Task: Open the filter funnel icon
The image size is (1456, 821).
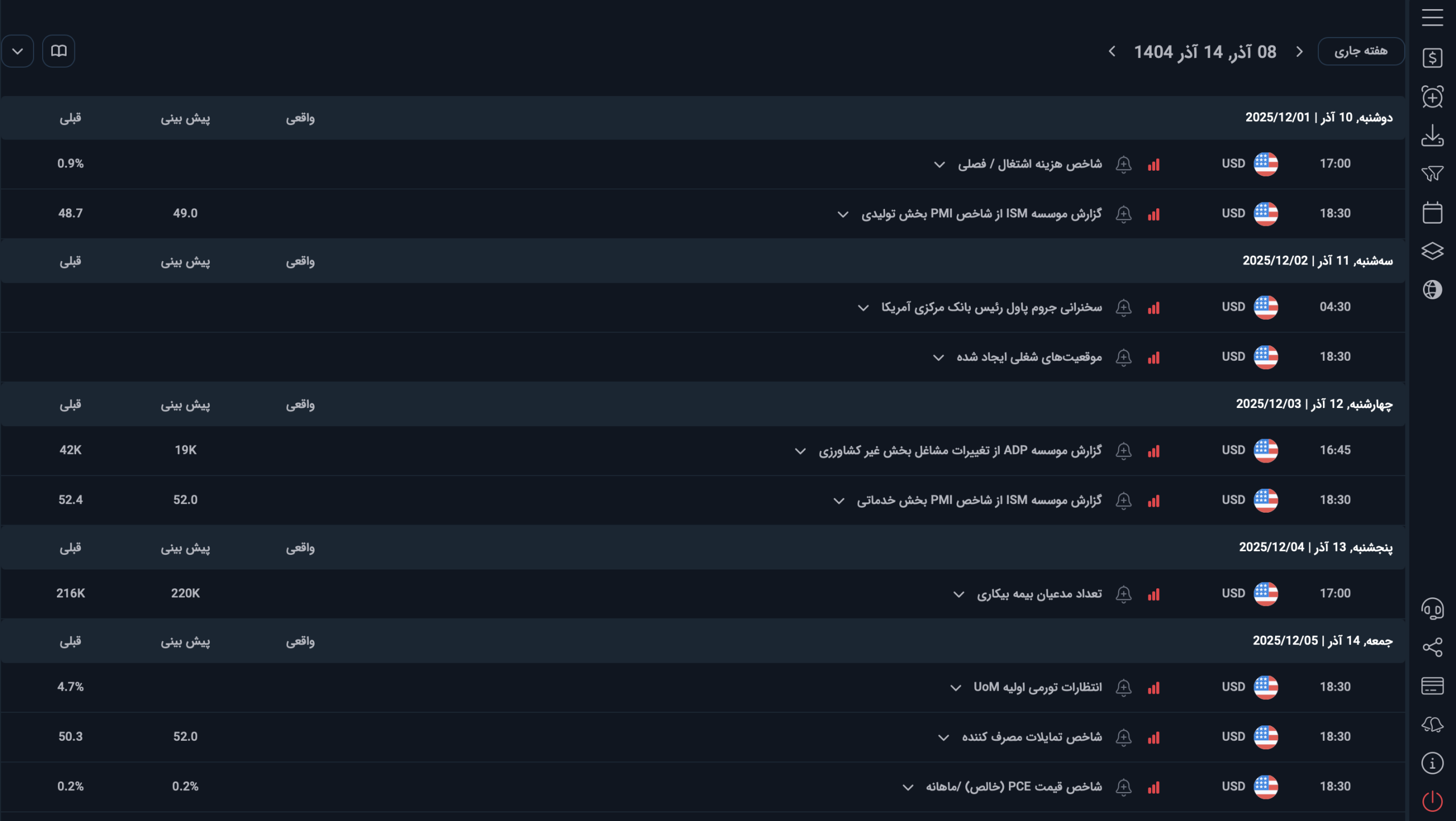Action: tap(1432, 174)
